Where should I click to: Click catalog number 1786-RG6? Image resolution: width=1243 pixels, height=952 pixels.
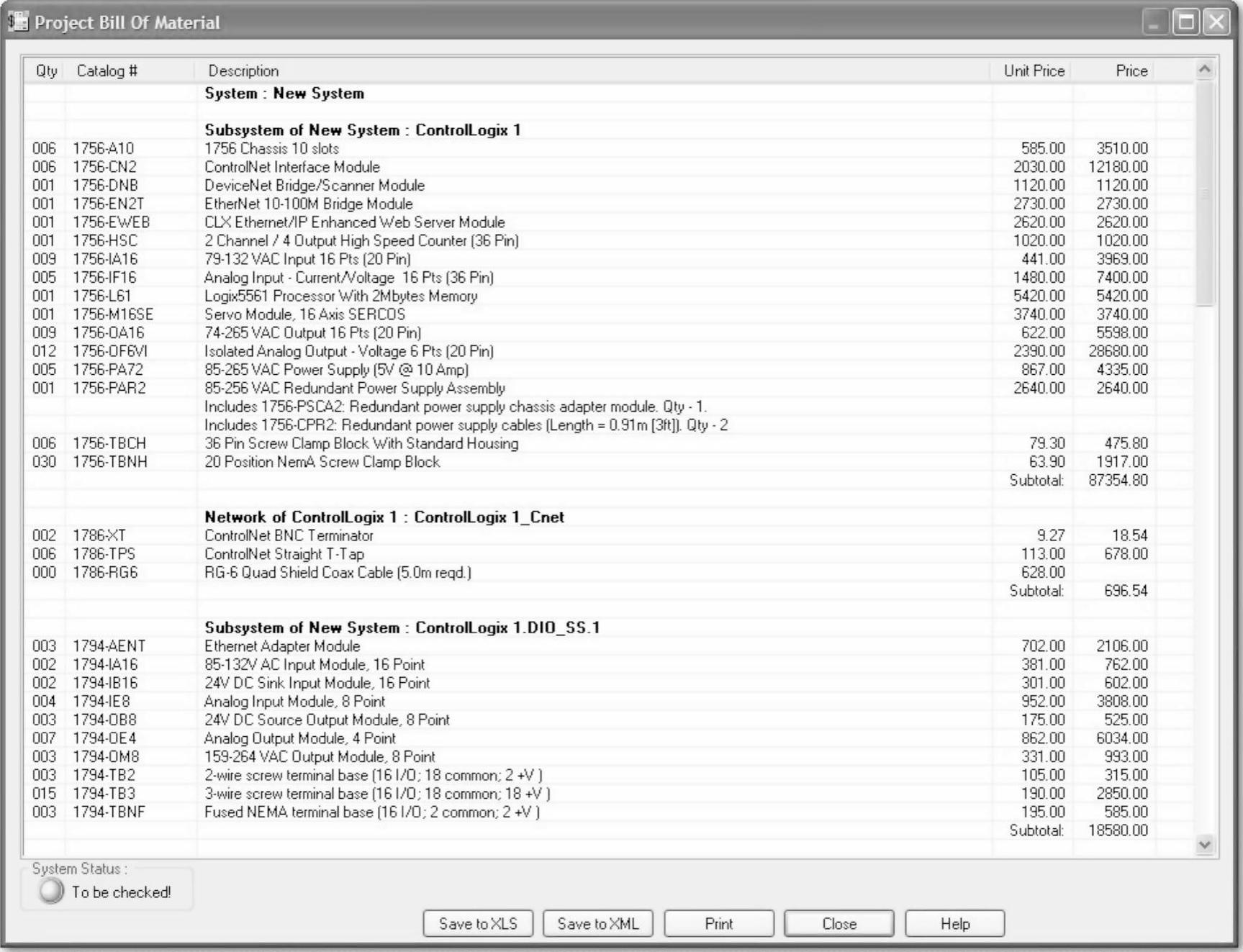click(x=105, y=573)
